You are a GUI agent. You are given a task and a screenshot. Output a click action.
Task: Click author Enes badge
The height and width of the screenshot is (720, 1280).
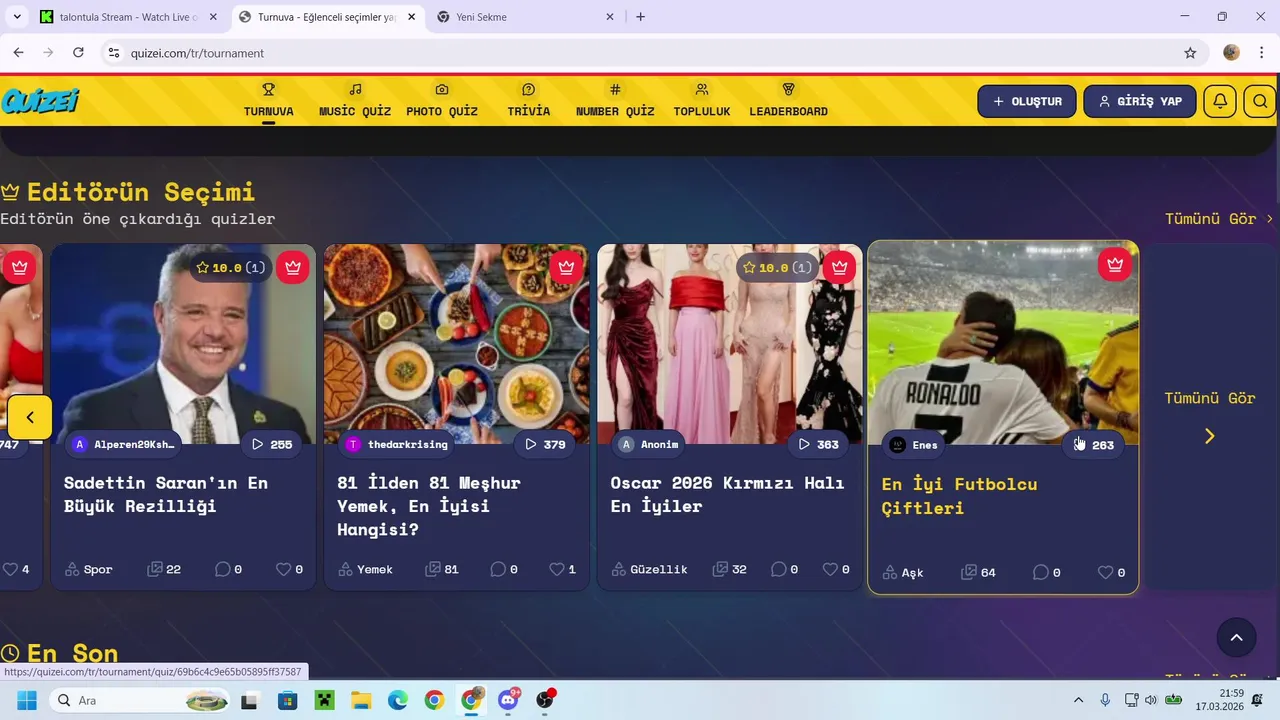click(915, 445)
